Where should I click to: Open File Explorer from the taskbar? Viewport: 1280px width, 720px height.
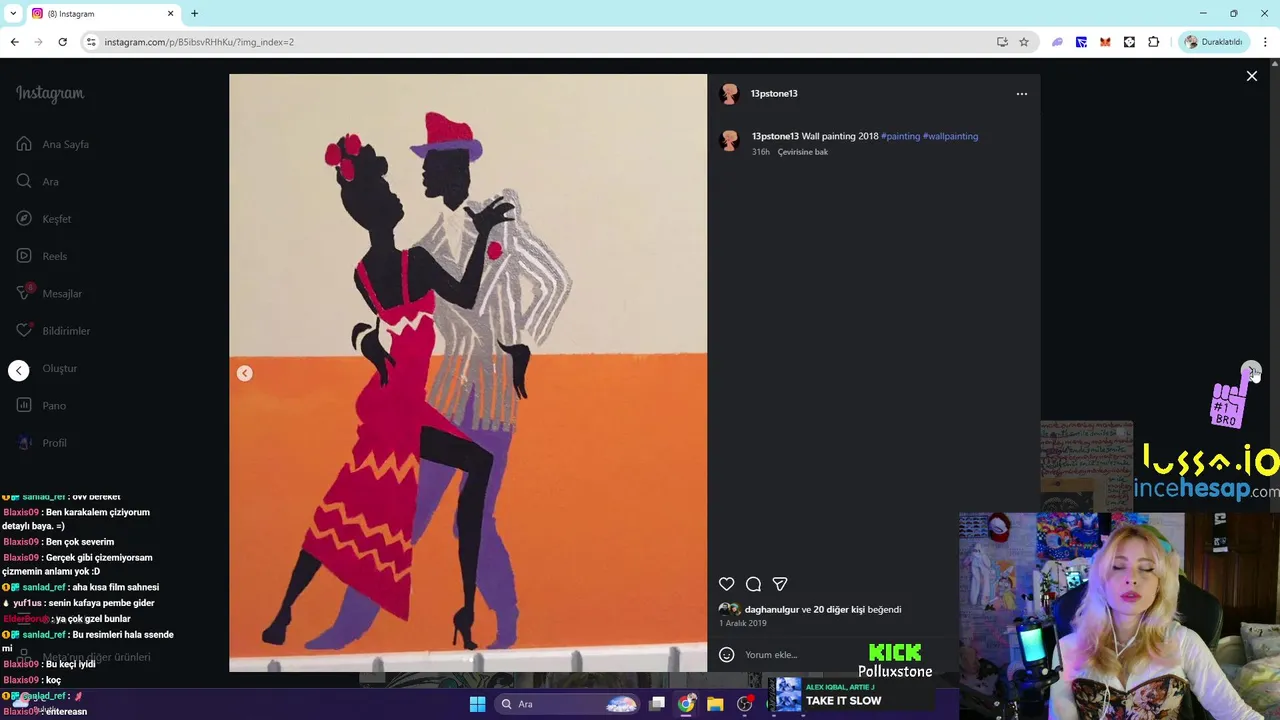(715, 704)
